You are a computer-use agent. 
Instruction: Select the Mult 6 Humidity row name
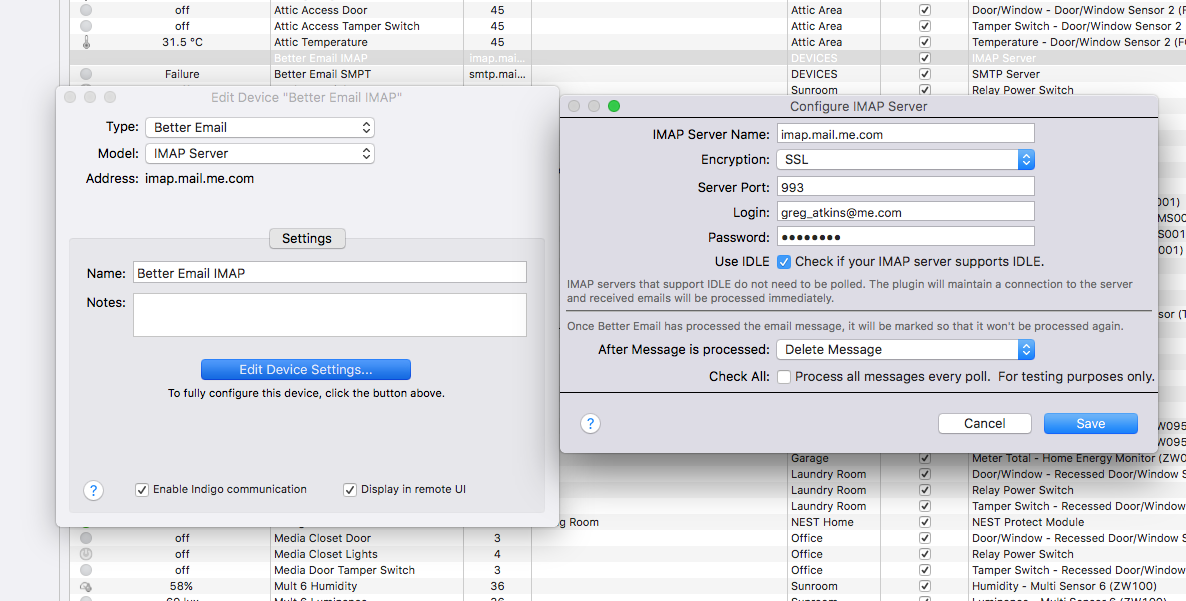(315, 586)
